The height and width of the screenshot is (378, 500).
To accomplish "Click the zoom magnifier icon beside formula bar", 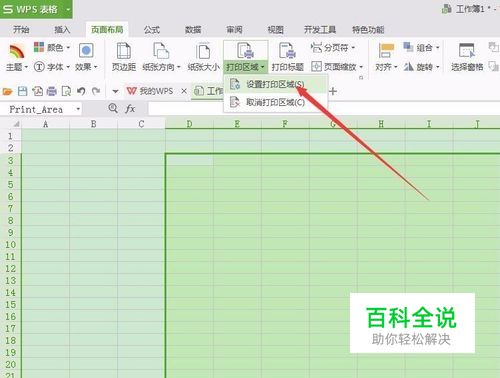I will click(x=113, y=108).
